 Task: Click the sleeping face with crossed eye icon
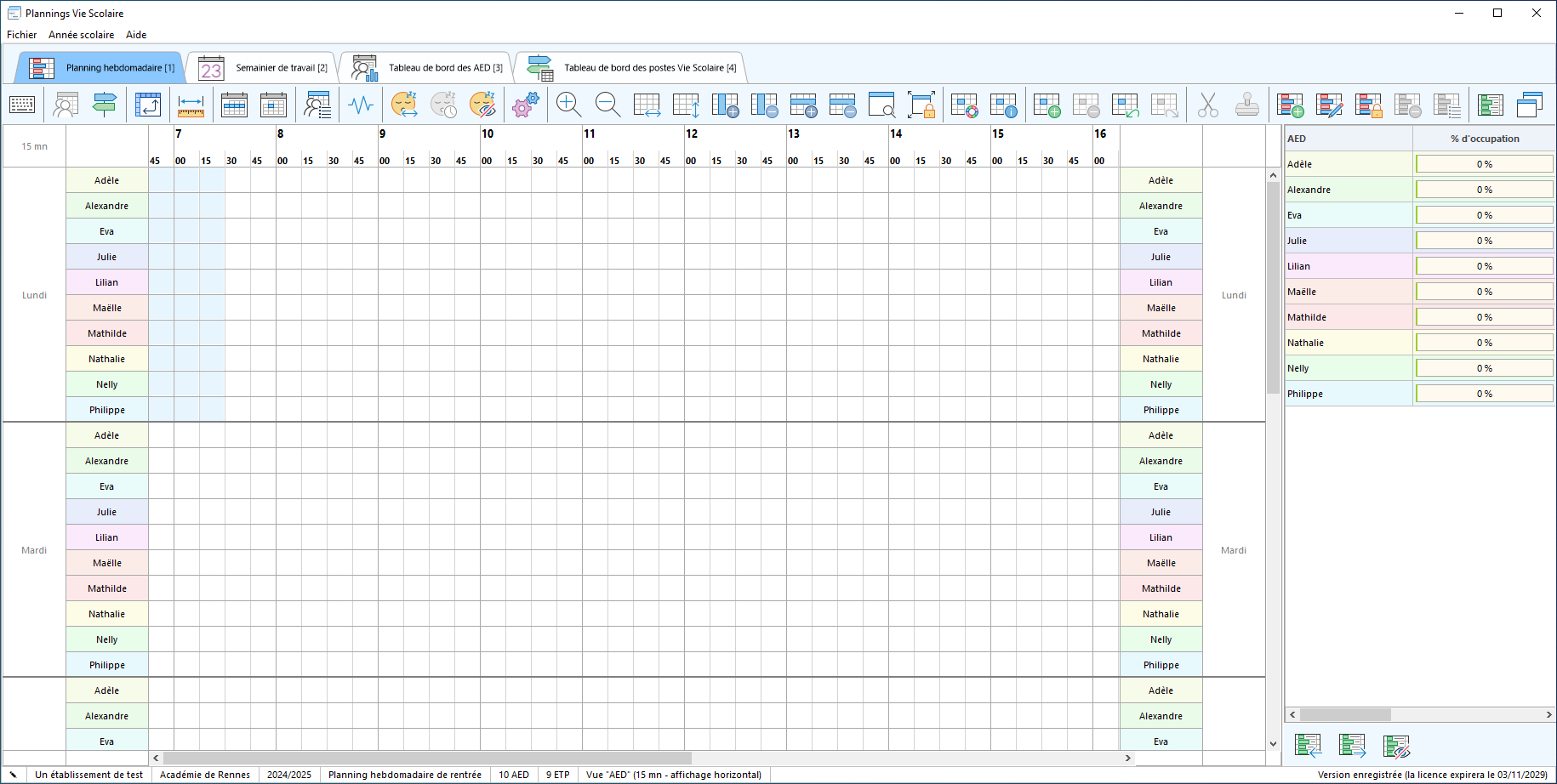pyautogui.click(x=482, y=105)
